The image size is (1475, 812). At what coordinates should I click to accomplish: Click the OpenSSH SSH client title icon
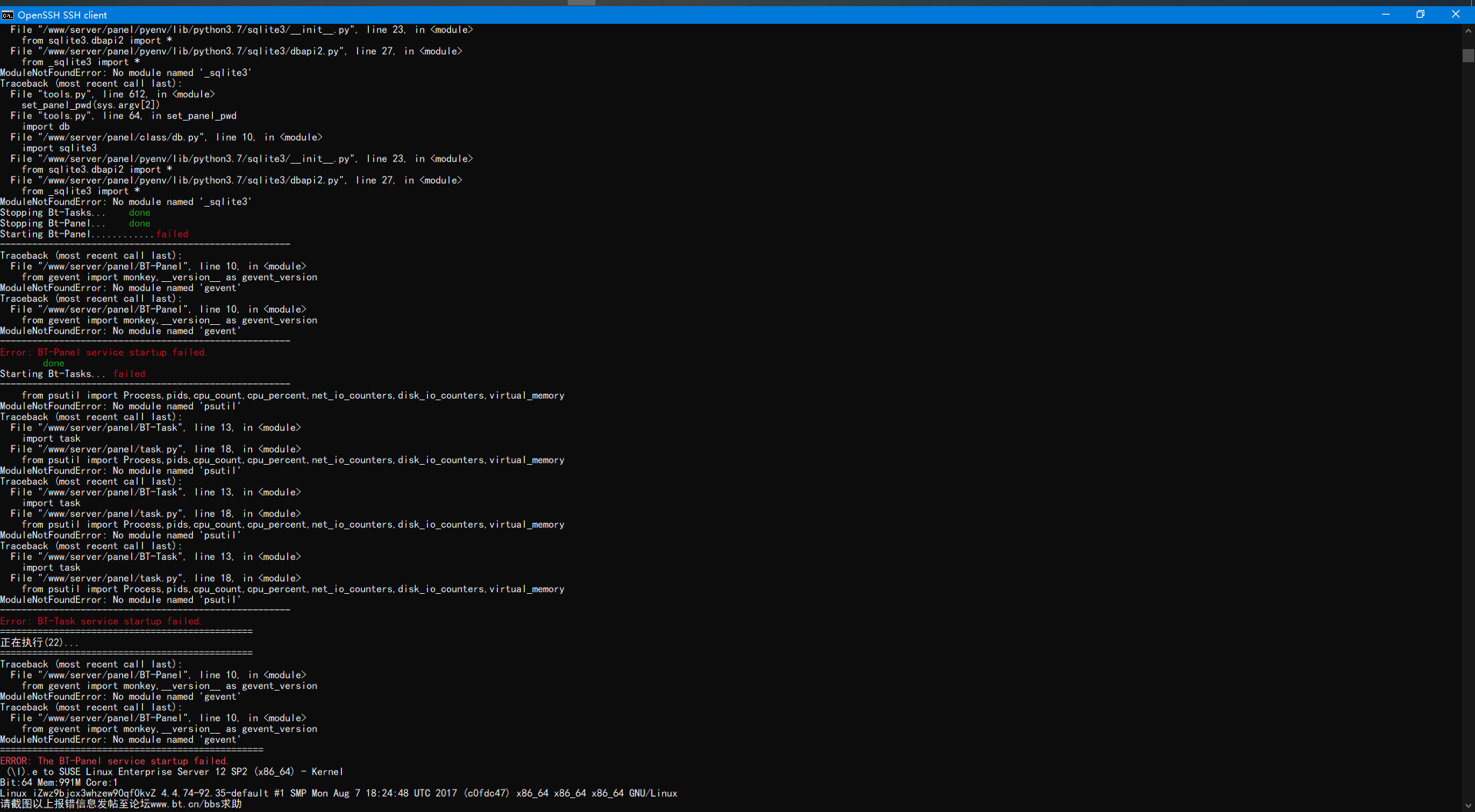coord(8,15)
